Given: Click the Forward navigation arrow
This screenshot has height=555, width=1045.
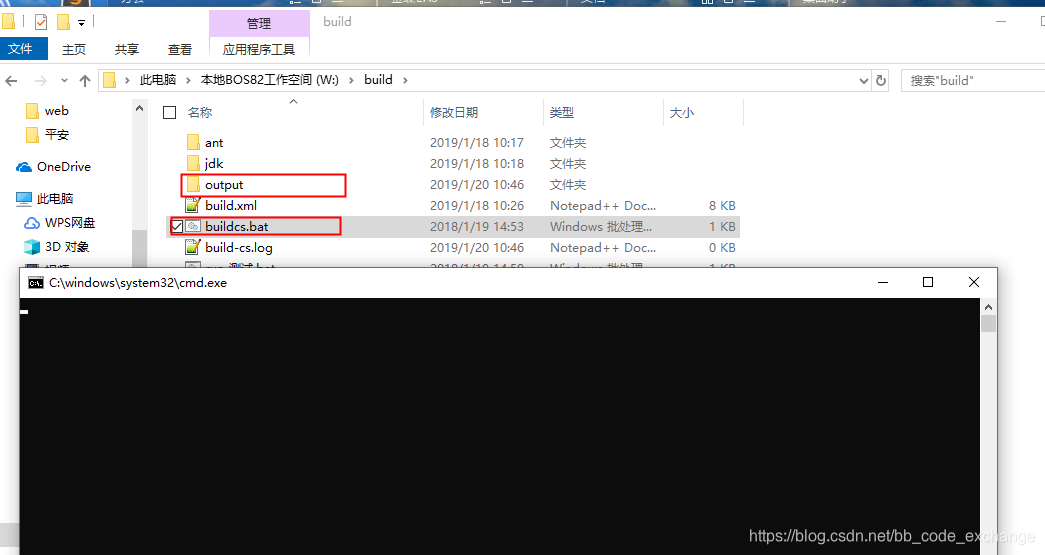Looking at the screenshot, I should pyautogui.click(x=41, y=81).
